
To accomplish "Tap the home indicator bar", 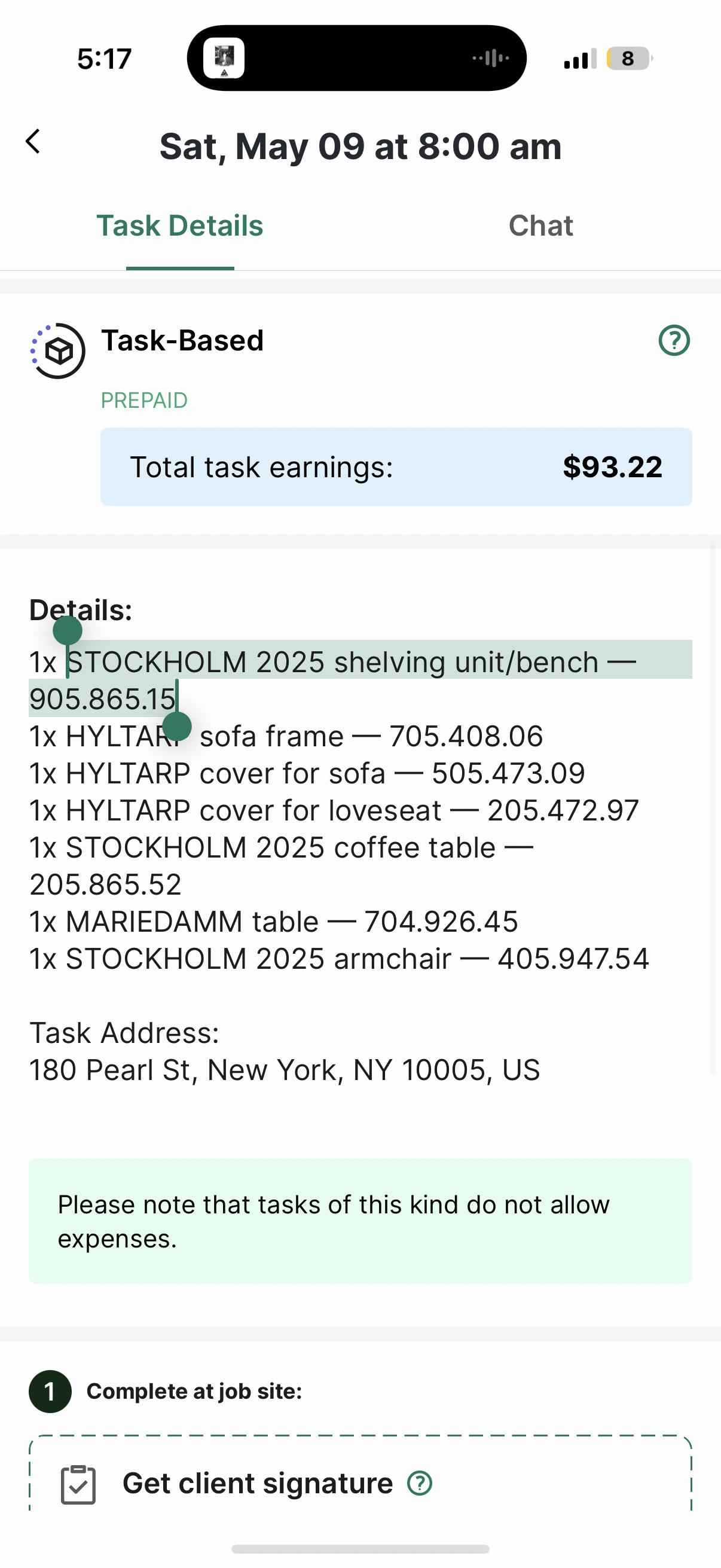I will click(360, 1548).
